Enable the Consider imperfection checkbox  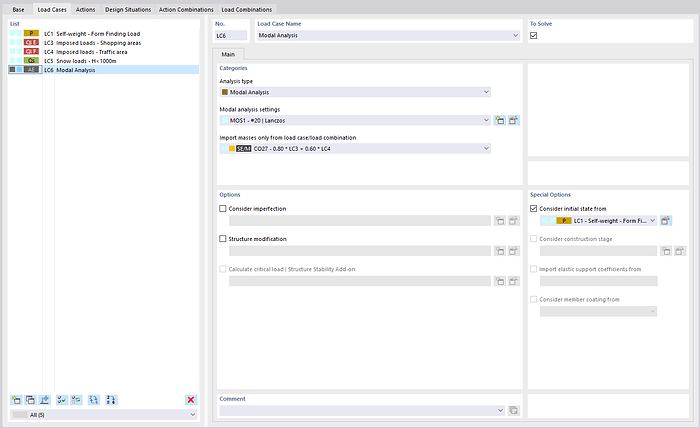click(x=223, y=209)
